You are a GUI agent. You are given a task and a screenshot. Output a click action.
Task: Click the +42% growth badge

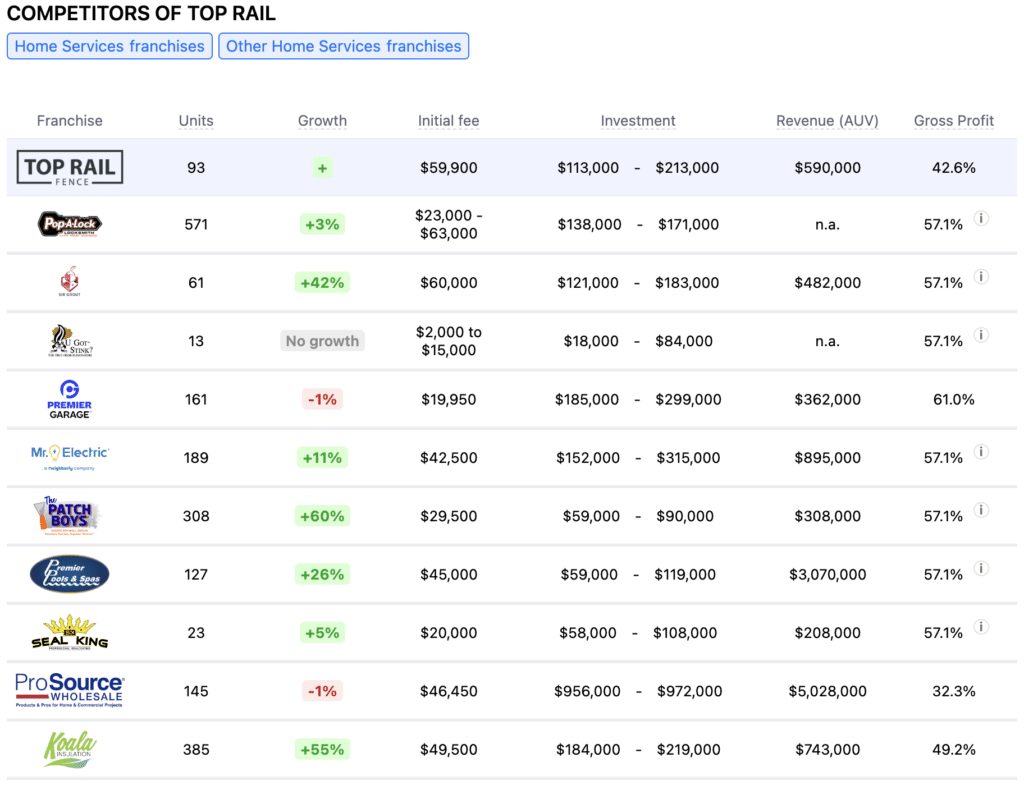(x=322, y=283)
